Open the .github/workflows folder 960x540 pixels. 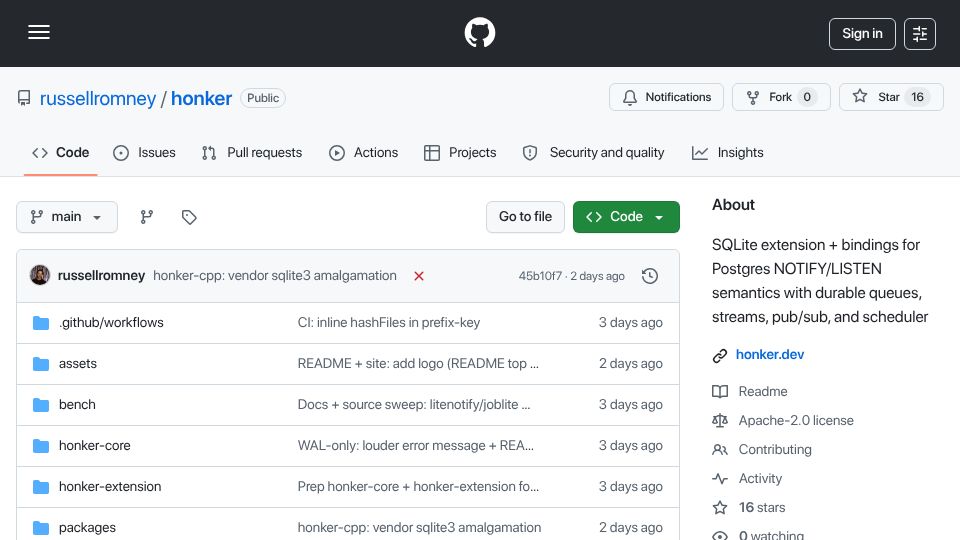pos(111,323)
